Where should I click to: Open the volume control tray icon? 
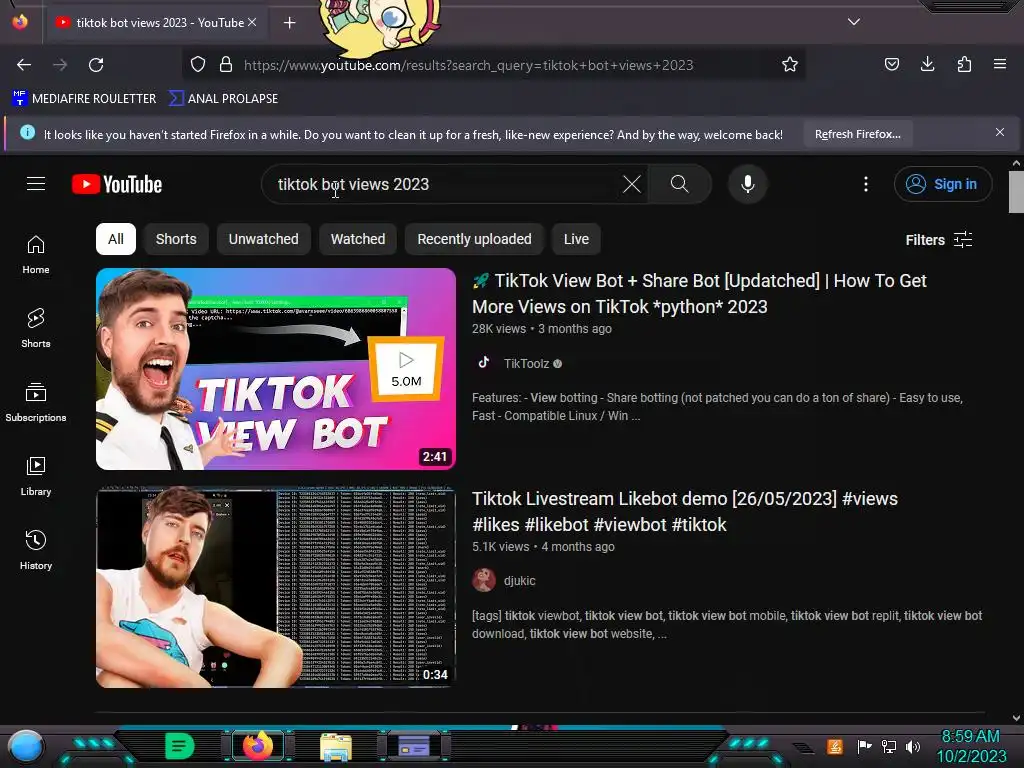coord(913,746)
